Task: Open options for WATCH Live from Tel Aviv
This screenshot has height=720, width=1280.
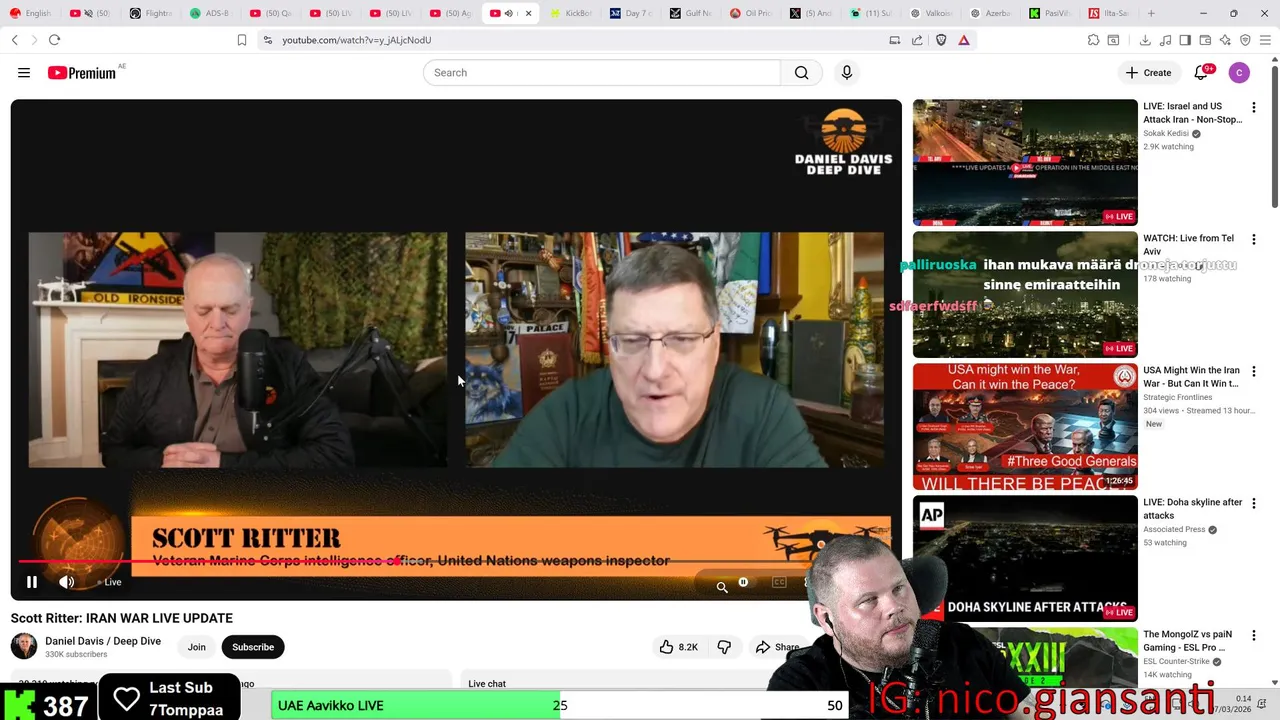Action: pyautogui.click(x=1254, y=239)
